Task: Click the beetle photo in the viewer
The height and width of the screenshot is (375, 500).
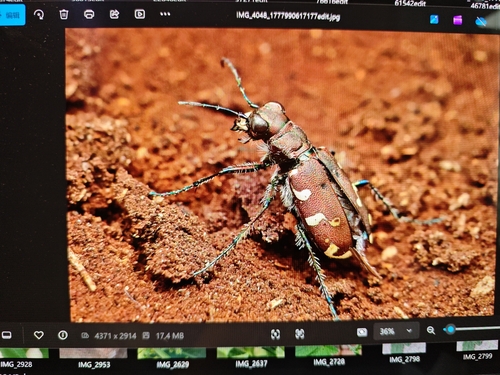Action: [282, 174]
